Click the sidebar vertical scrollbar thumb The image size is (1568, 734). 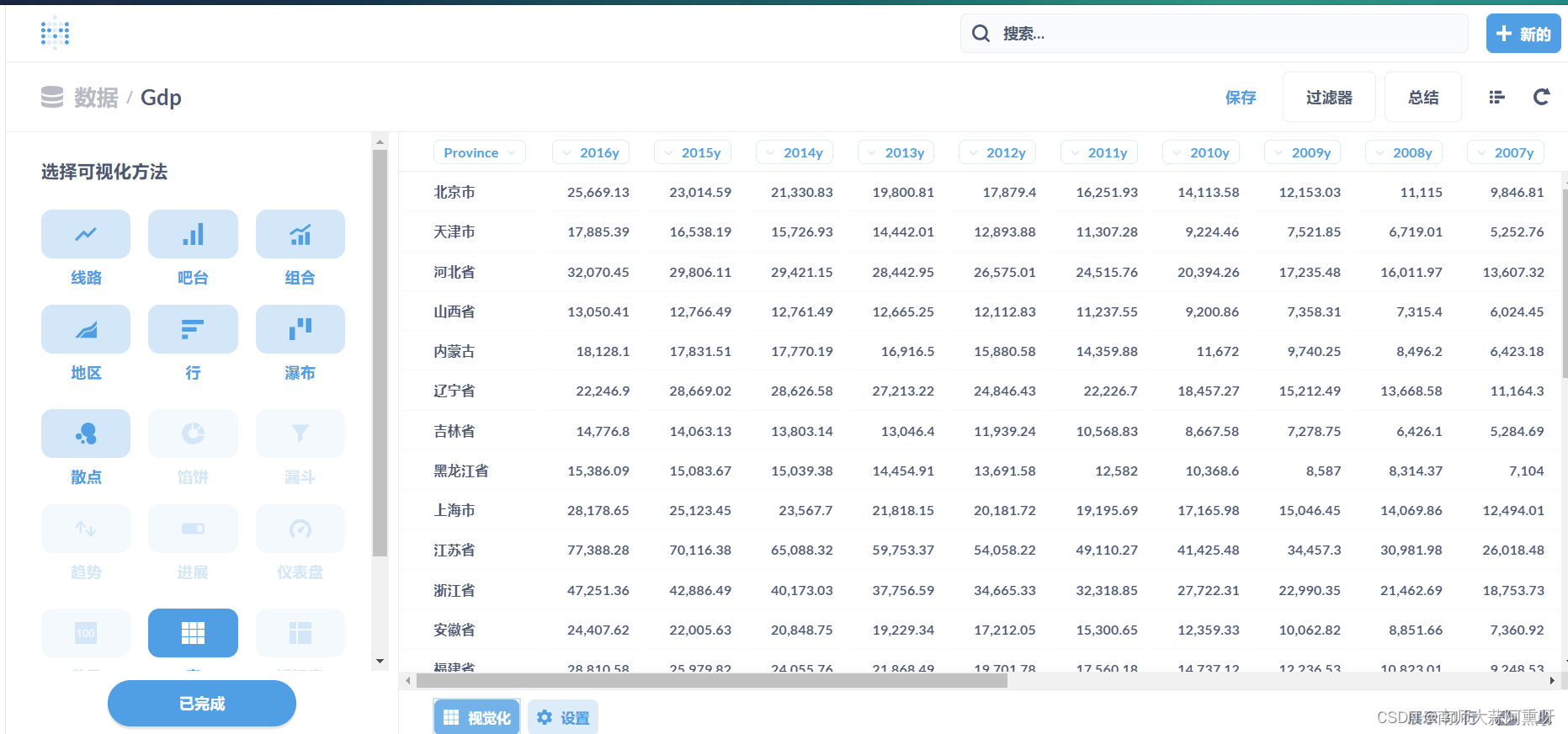pyautogui.click(x=380, y=353)
